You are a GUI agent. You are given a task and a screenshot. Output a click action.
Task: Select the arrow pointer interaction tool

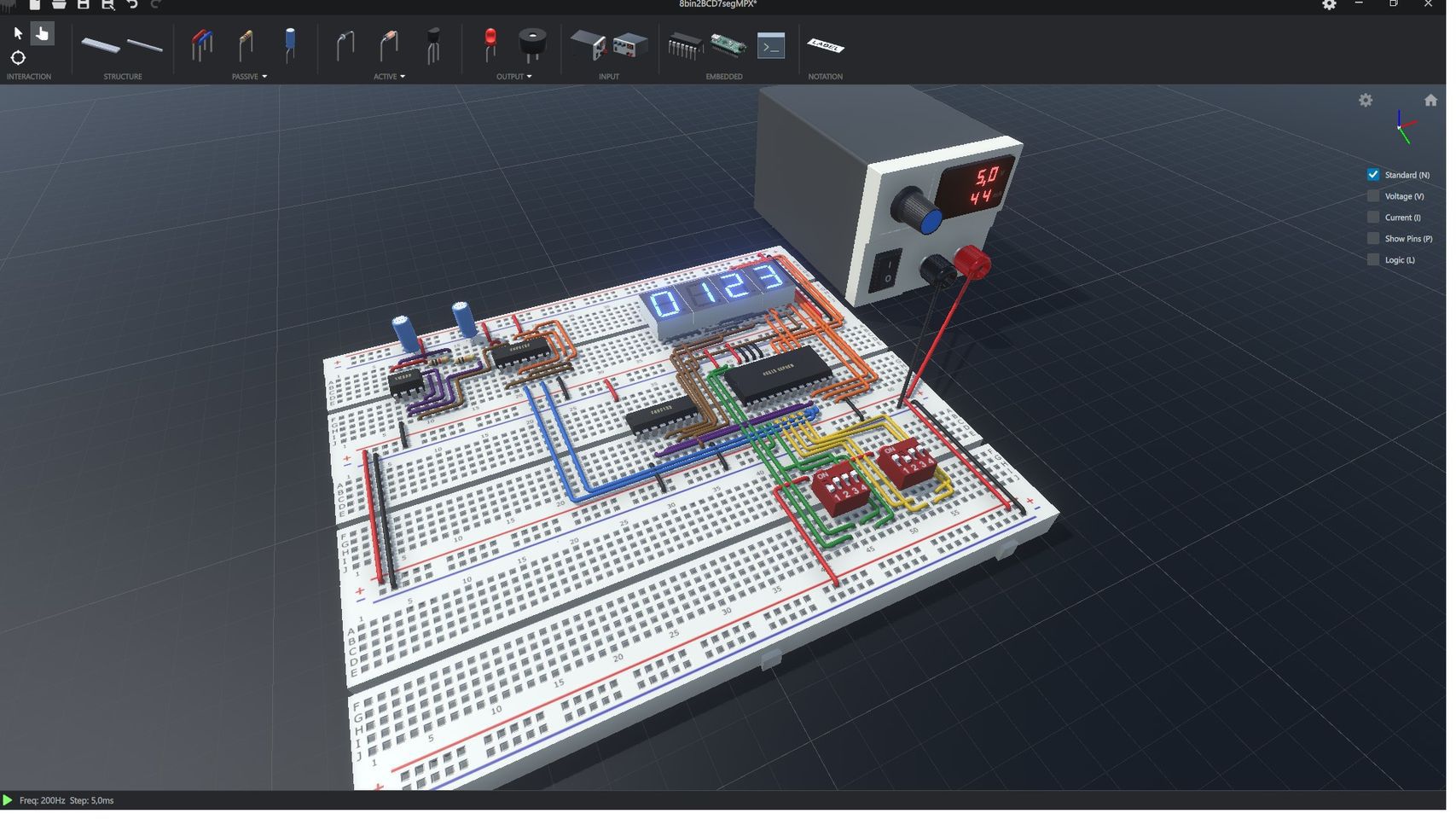[18, 33]
